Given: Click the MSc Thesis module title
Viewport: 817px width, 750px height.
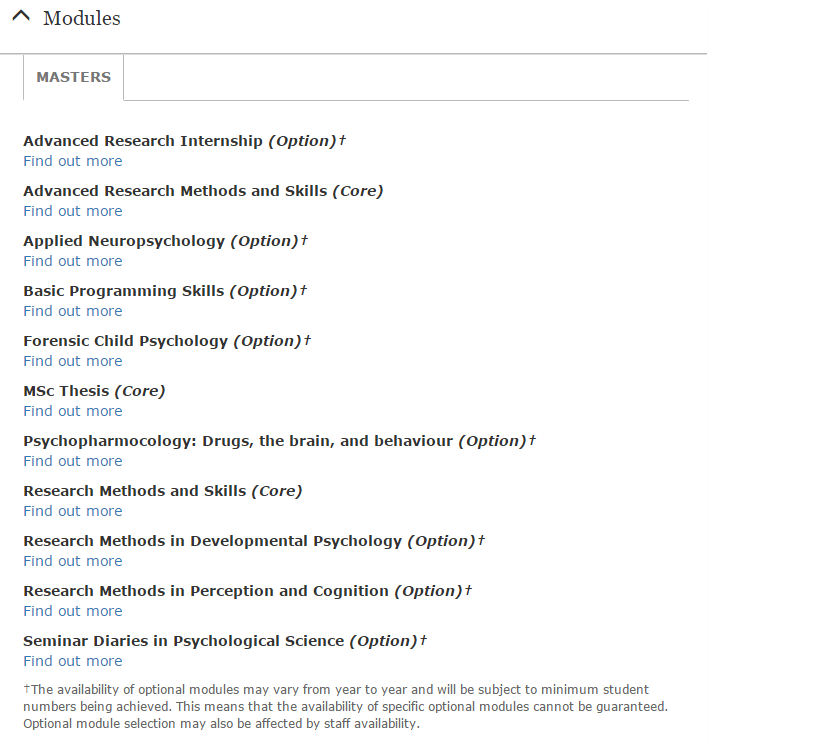Looking at the screenshot, I should pyautogui.click(x=66, y=391).
